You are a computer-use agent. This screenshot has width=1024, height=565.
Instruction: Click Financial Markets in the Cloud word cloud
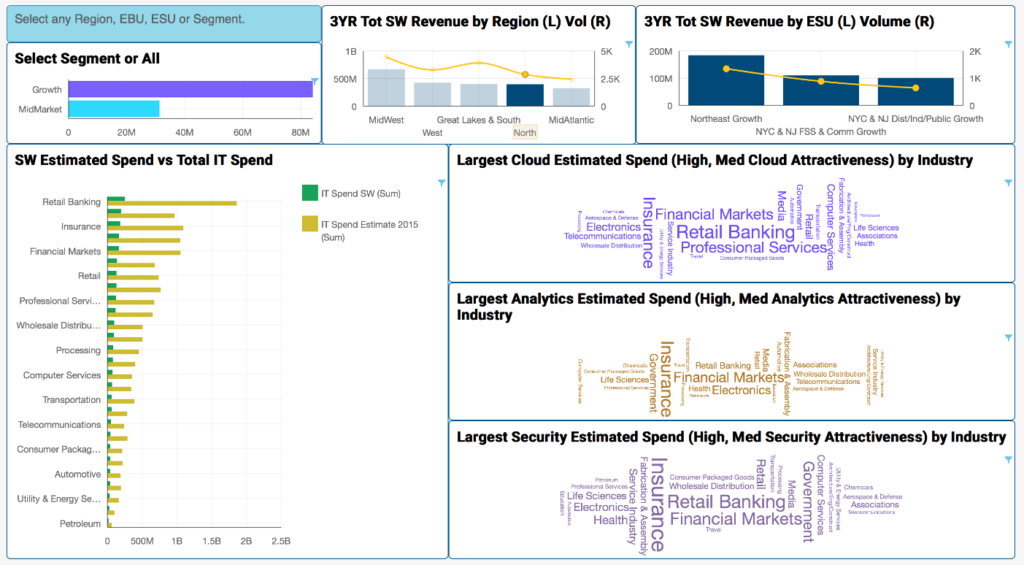(x=714, y=214)
